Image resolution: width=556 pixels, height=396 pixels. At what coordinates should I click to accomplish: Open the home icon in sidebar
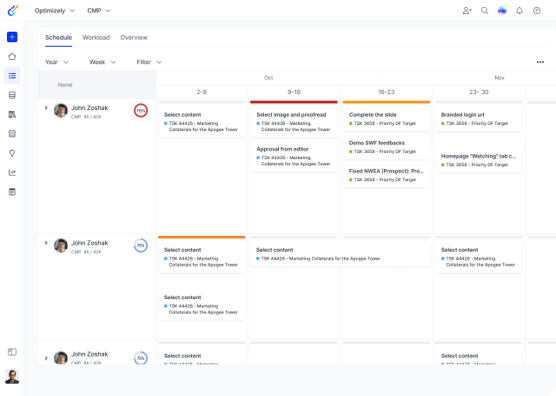12,56
